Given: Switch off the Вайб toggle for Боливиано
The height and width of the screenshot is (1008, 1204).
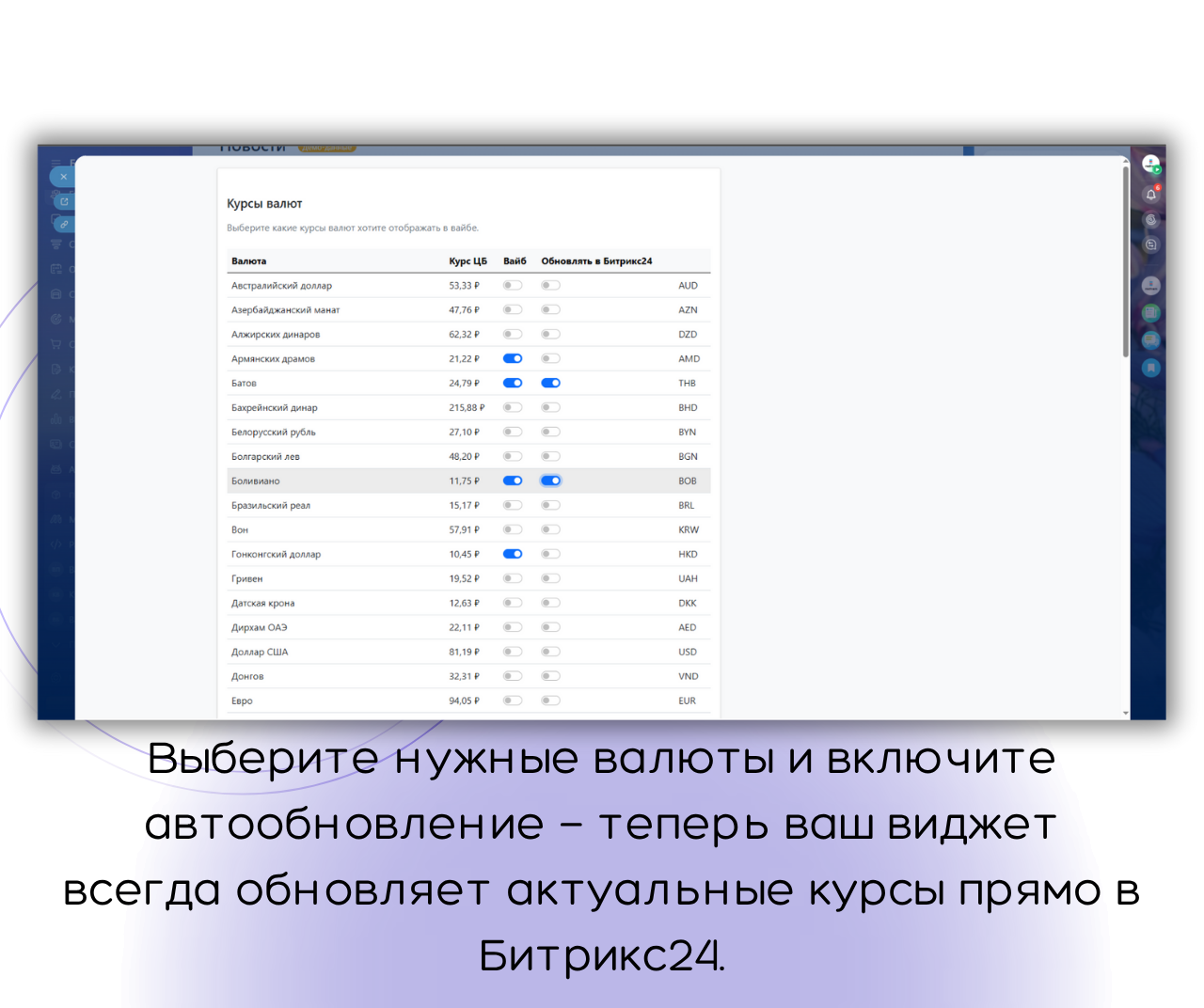Looking at the screenshot, I should (513, 480).
